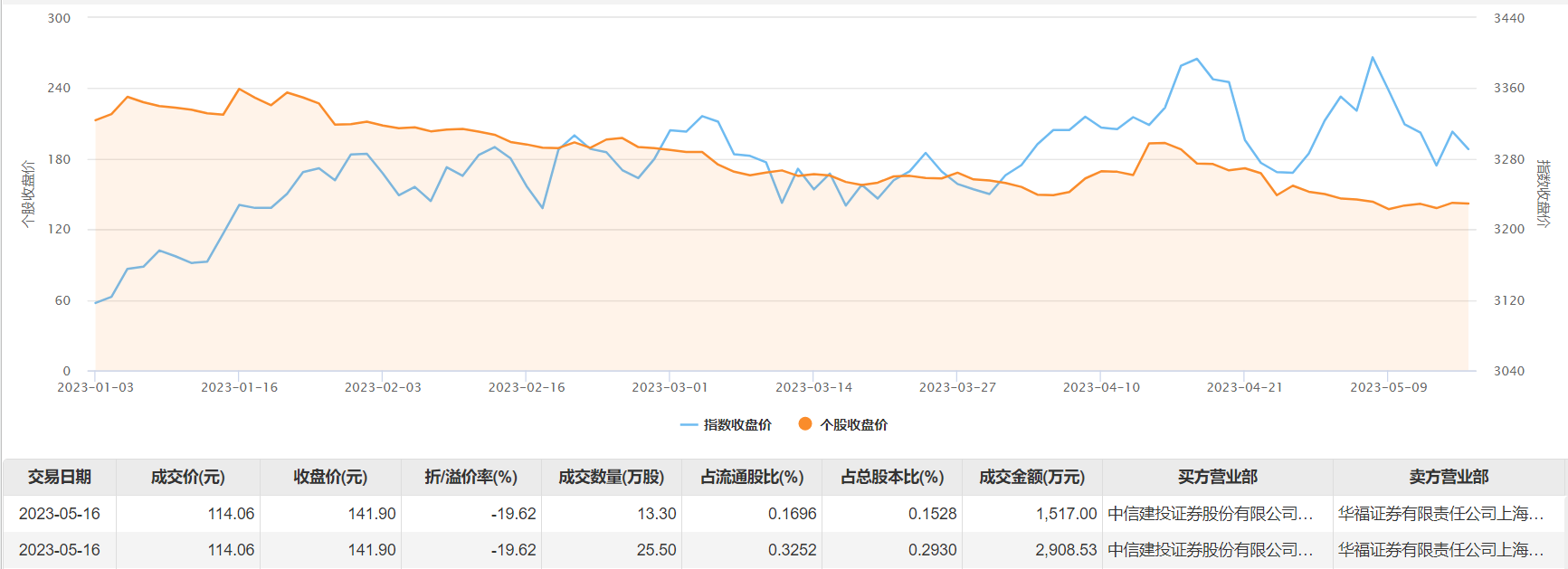Click the 2023-03-27 x-axis date label
The width and height of the screenshot is (1568, 569).
click(957, 387)
